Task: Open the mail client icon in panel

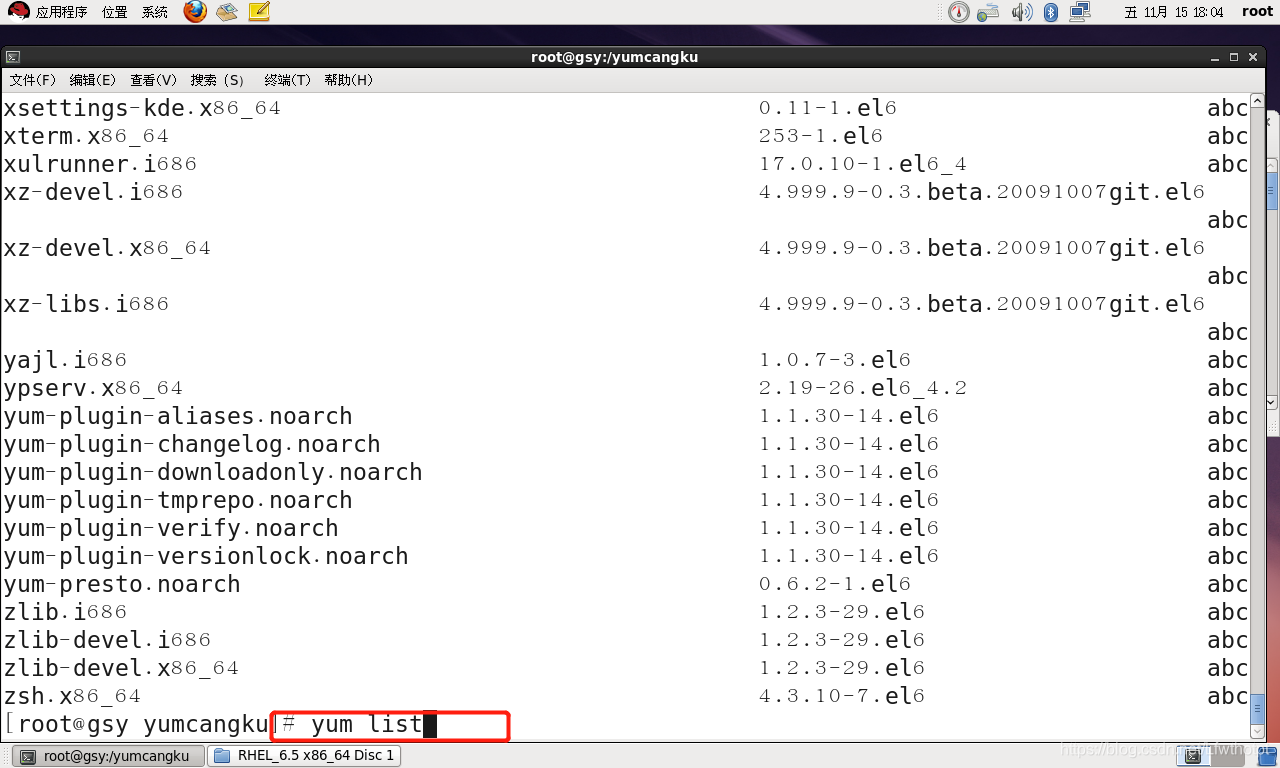Action: coord(227,12)
